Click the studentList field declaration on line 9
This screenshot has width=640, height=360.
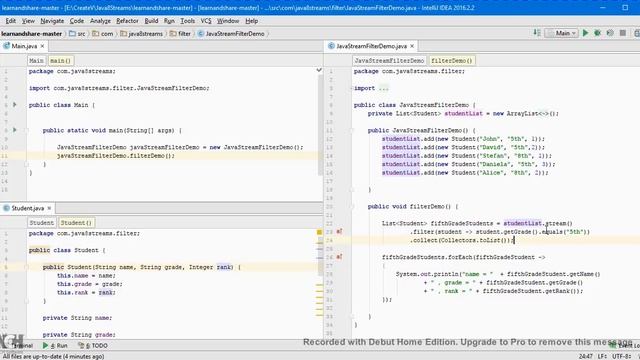pos(463,113)
